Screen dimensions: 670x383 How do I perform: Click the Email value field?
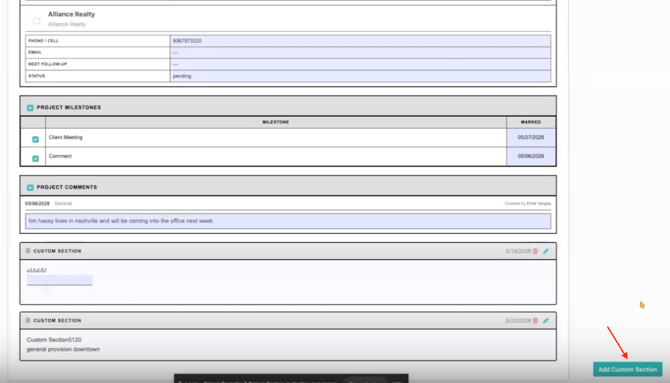coord(360,53)
